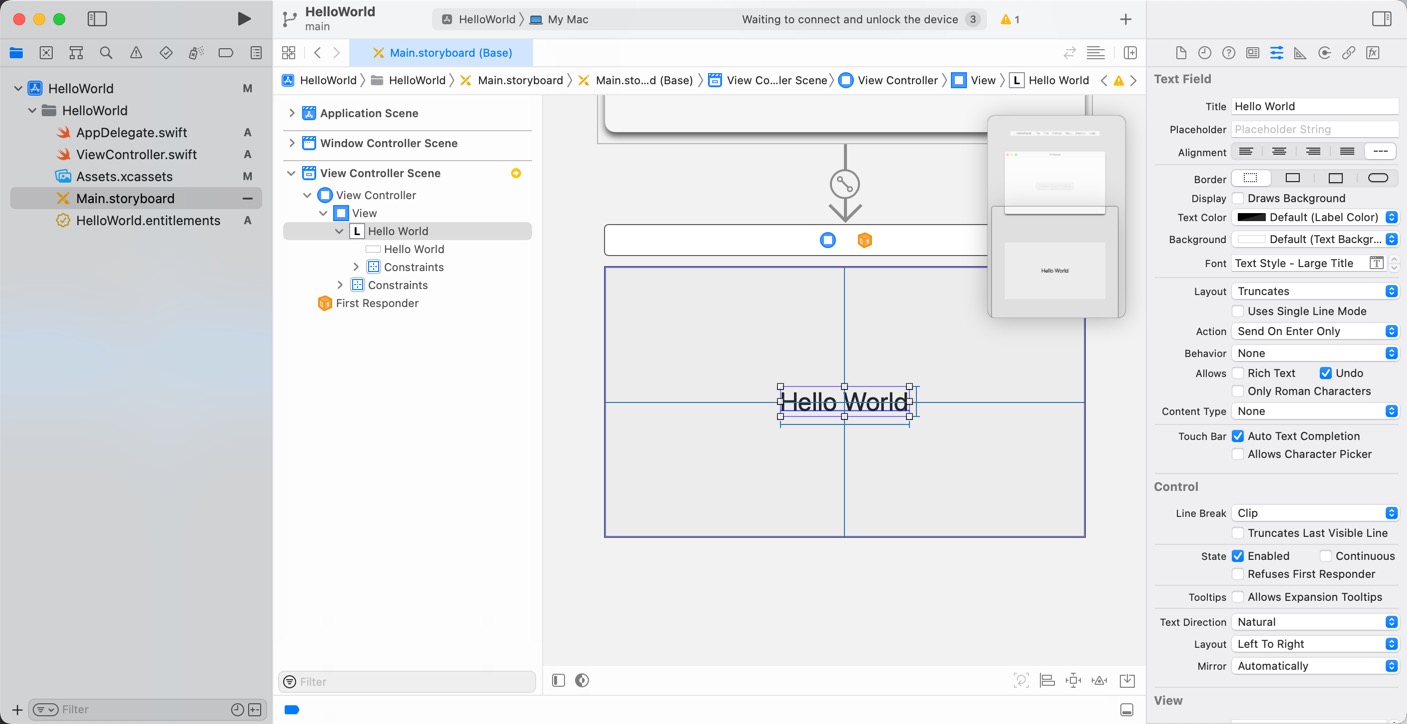Open the Line Break Clip dropdown
The image size is (1407, 724).
click(x=1315, y=513)
